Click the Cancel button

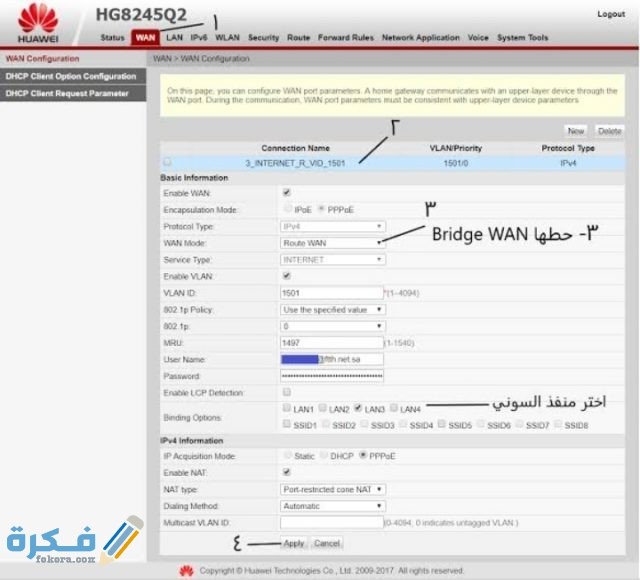(x=327, y=544)
